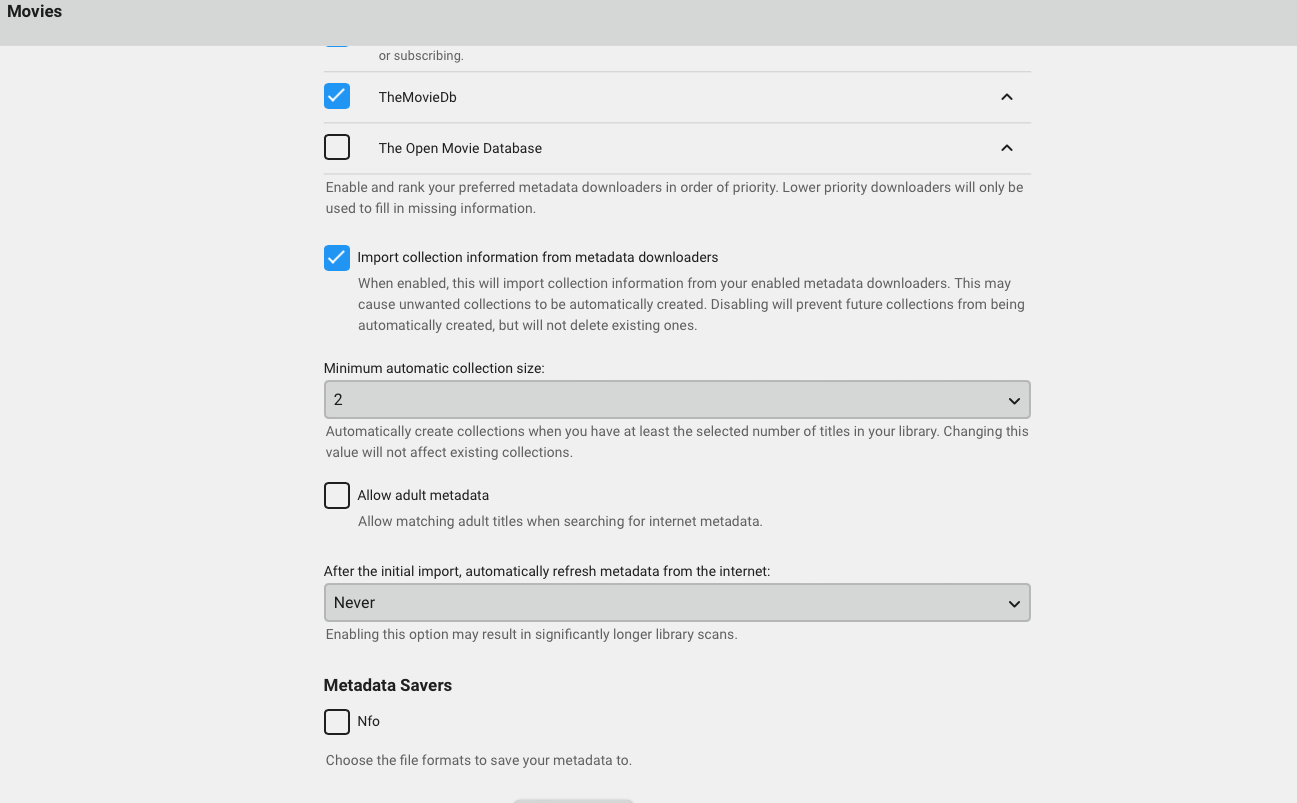Click the TheMovieDb downloader label

[417, 97]
